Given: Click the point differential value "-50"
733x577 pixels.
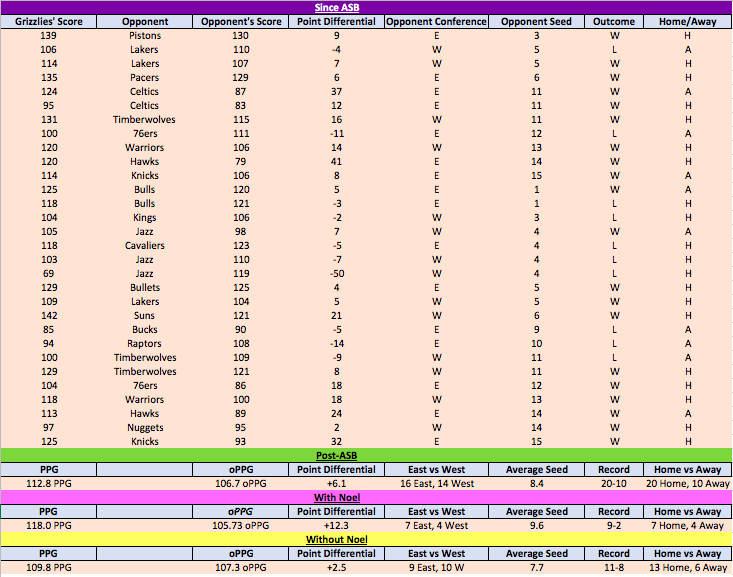Looking at the screenshot, I should pyautogui.click(x=337, y=274).
